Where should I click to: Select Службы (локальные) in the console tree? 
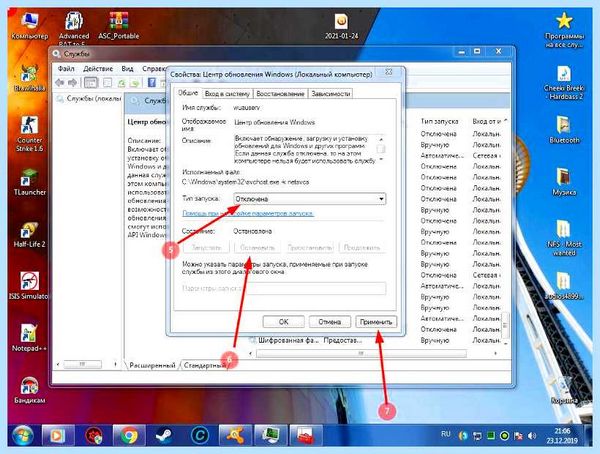[x=89, y=99]
